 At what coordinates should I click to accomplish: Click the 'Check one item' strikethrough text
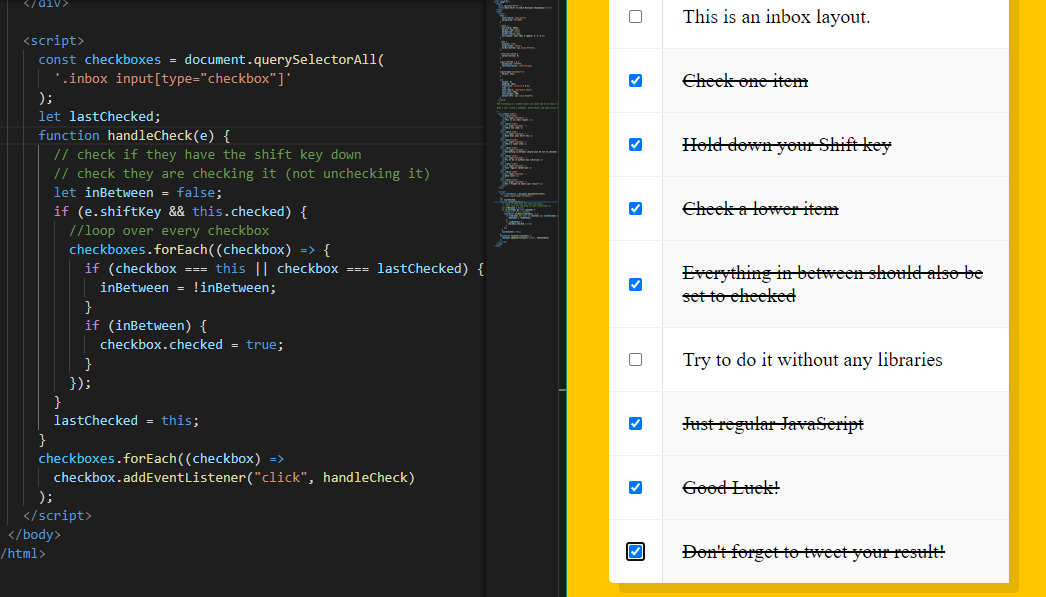[745, 81]
